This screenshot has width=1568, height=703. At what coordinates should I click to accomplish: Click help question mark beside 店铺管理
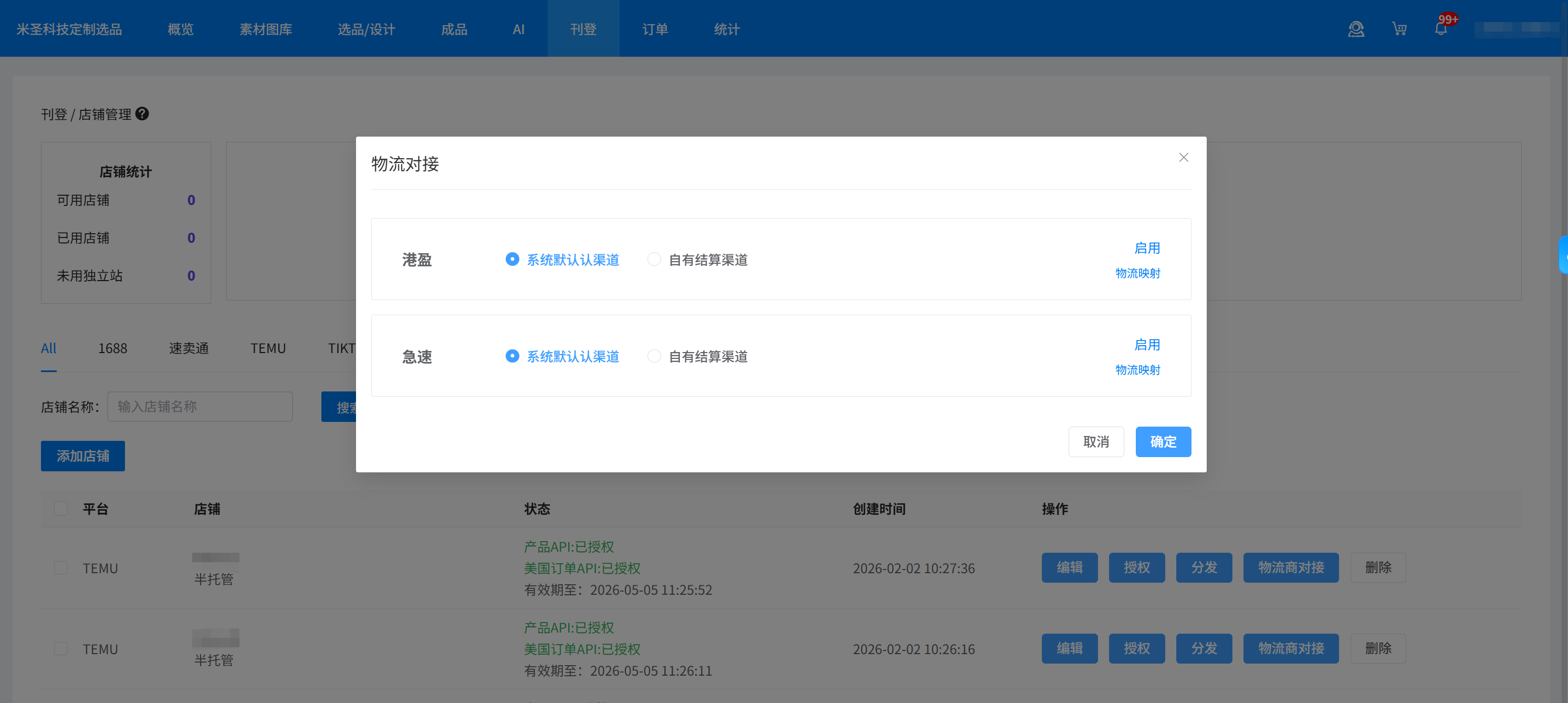coord(142,114)
